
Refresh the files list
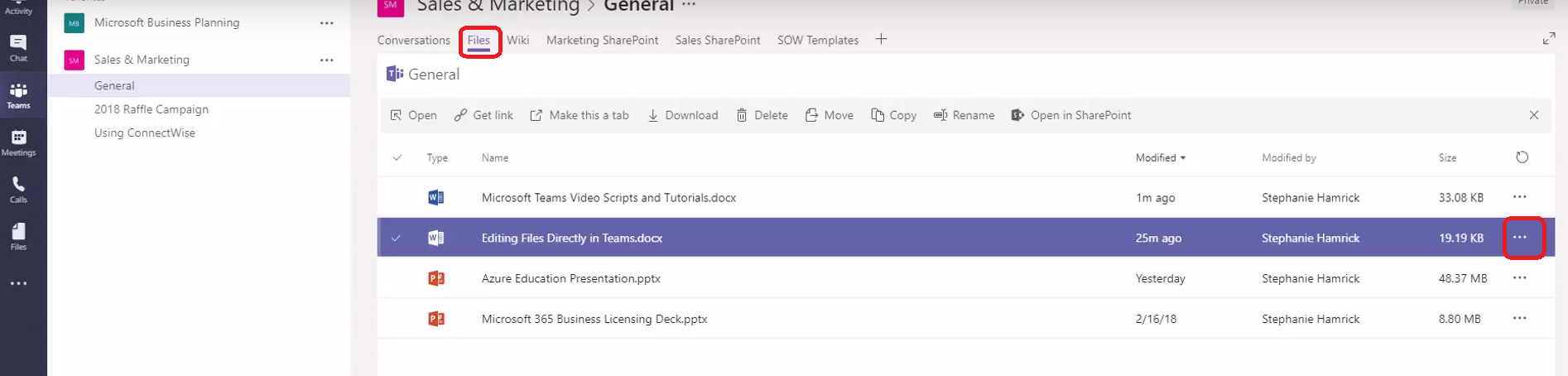(1522, 157)
